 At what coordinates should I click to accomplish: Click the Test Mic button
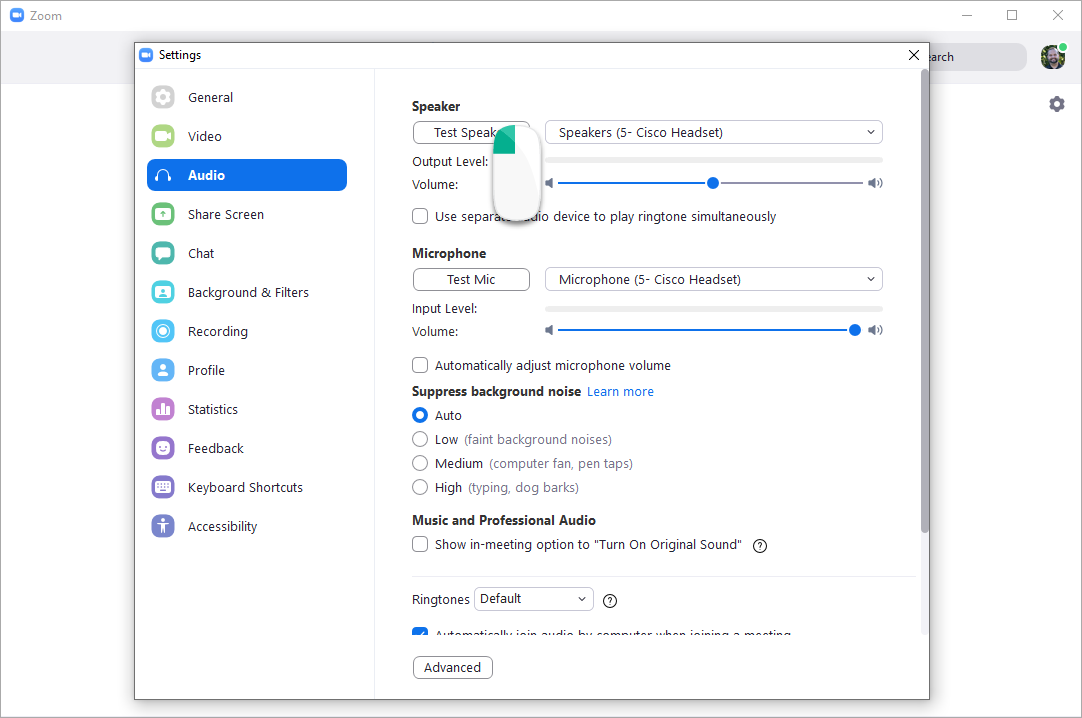click(x=471, y=279)
